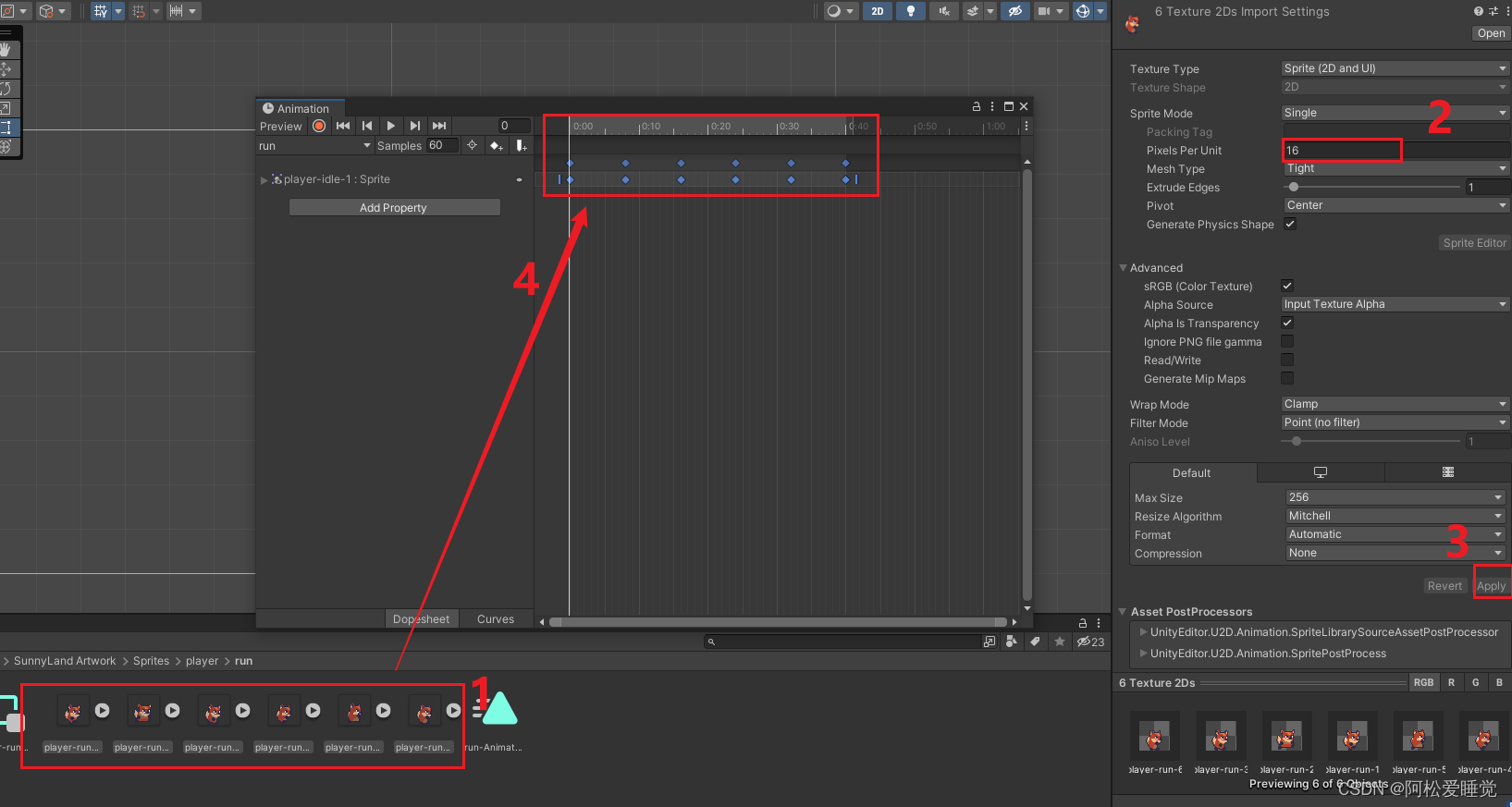The image size is (1512, 807).
Task: Toggle Alpha Is Transparency checkbox
Action: (x=1287, y=323)
